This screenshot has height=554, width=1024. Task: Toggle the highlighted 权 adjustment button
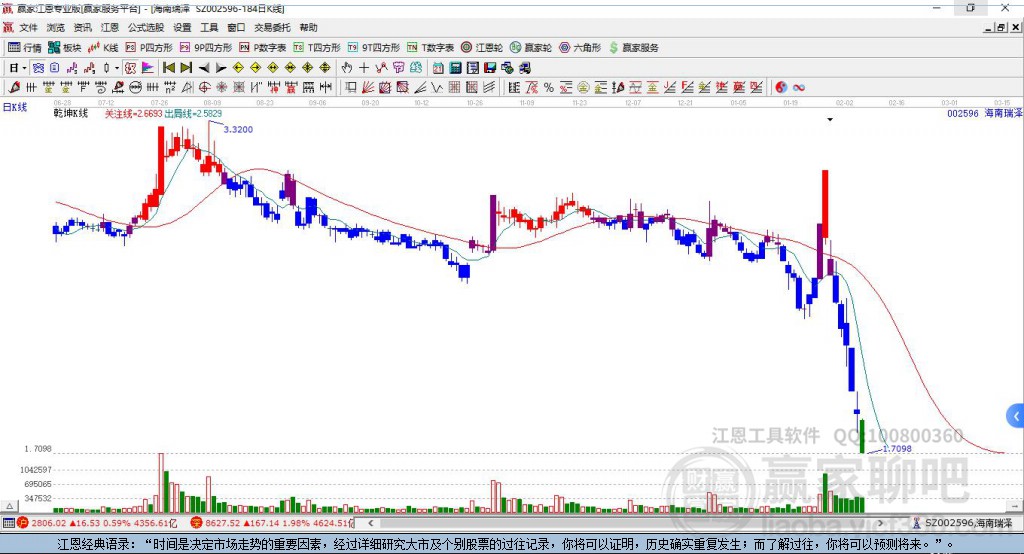[131, 68]
